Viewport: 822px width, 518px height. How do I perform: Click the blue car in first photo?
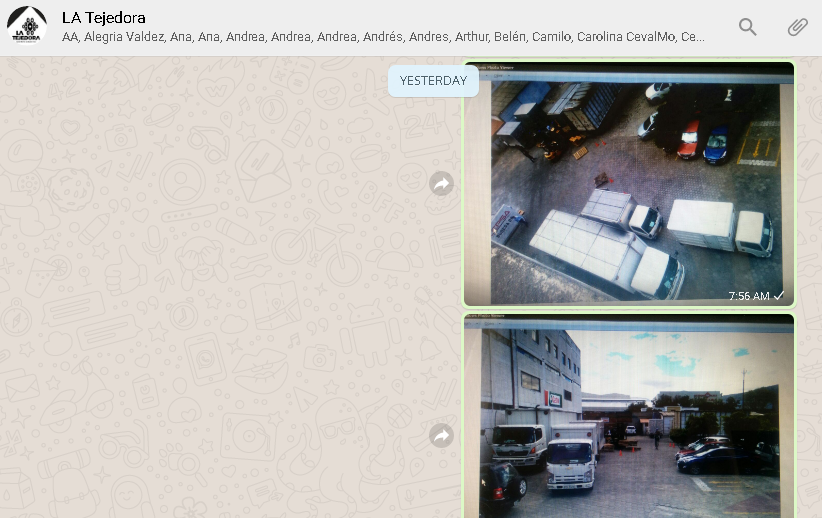tap(716, 145)
